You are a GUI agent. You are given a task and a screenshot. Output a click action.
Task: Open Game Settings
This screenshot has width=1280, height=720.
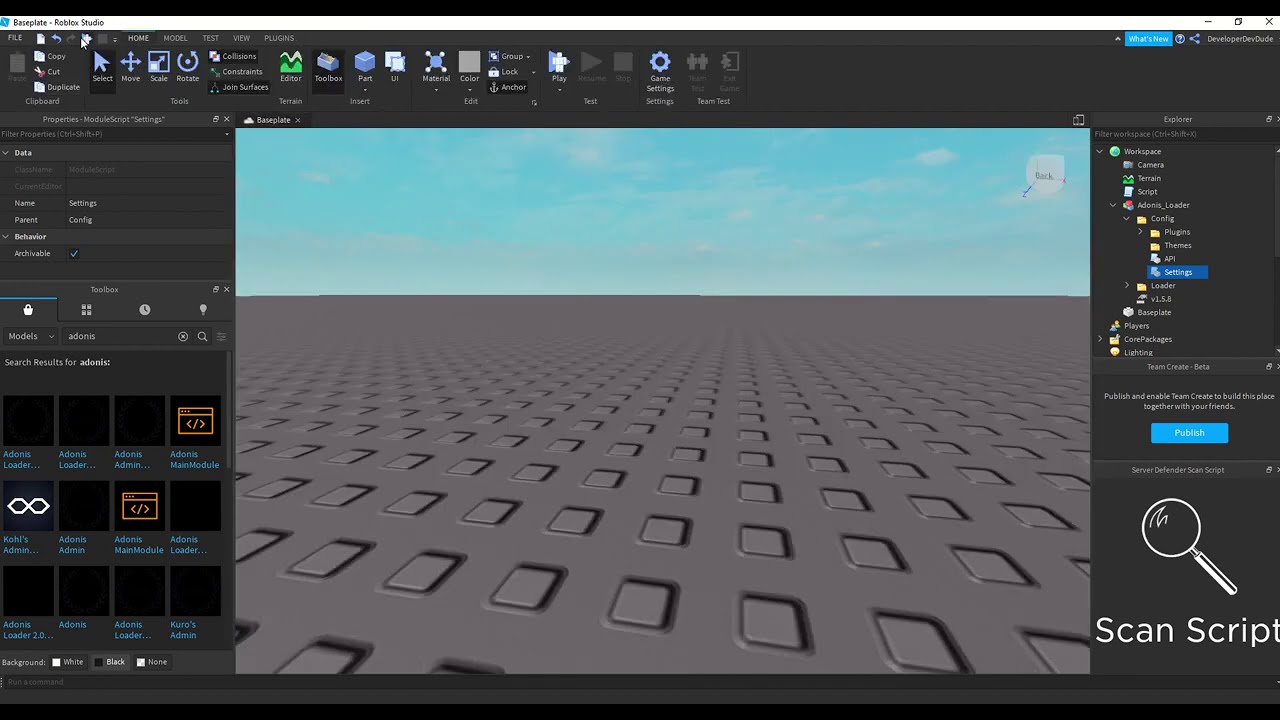(660, 72)
